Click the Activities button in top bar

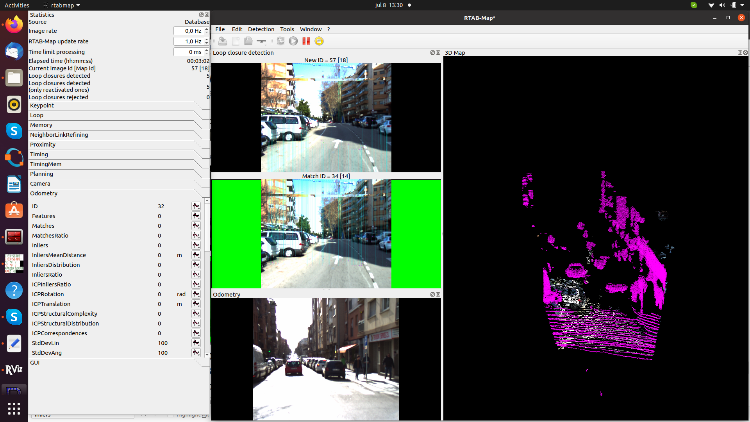pyautogui.click(x=19, y=4)
